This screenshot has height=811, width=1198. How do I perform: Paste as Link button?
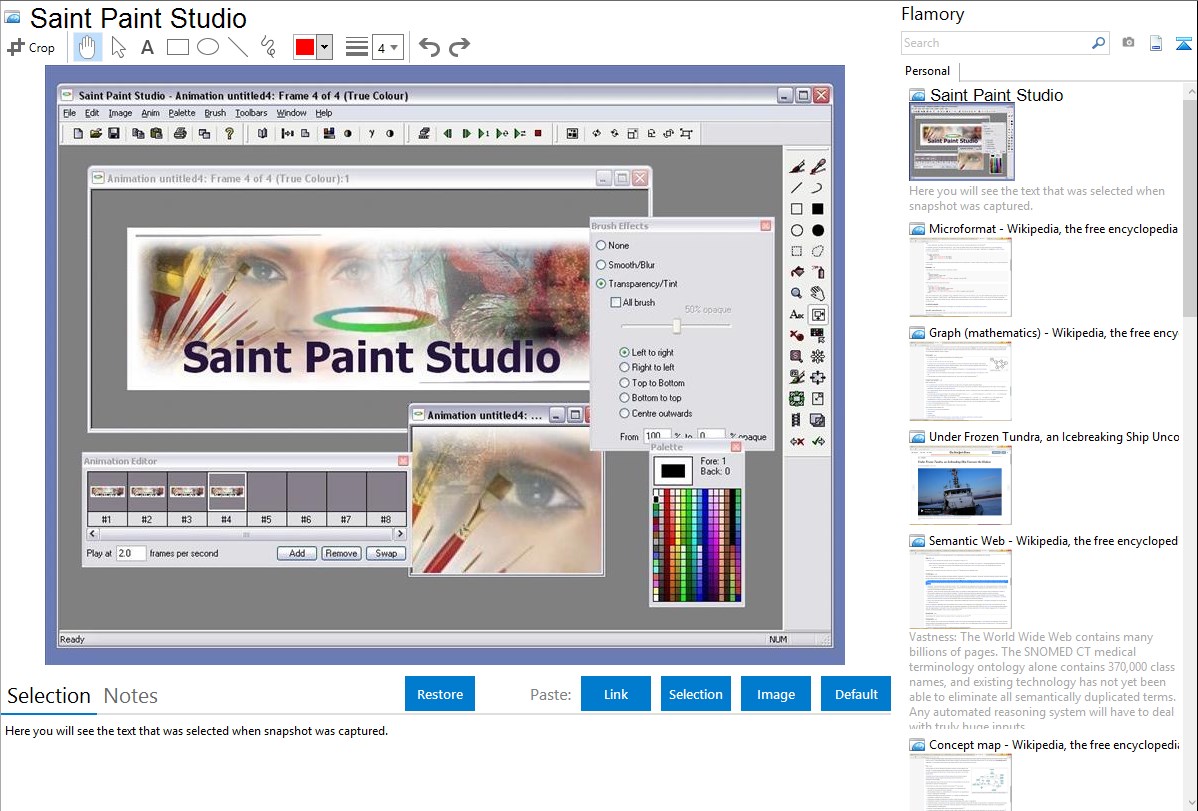pos(616,694)
